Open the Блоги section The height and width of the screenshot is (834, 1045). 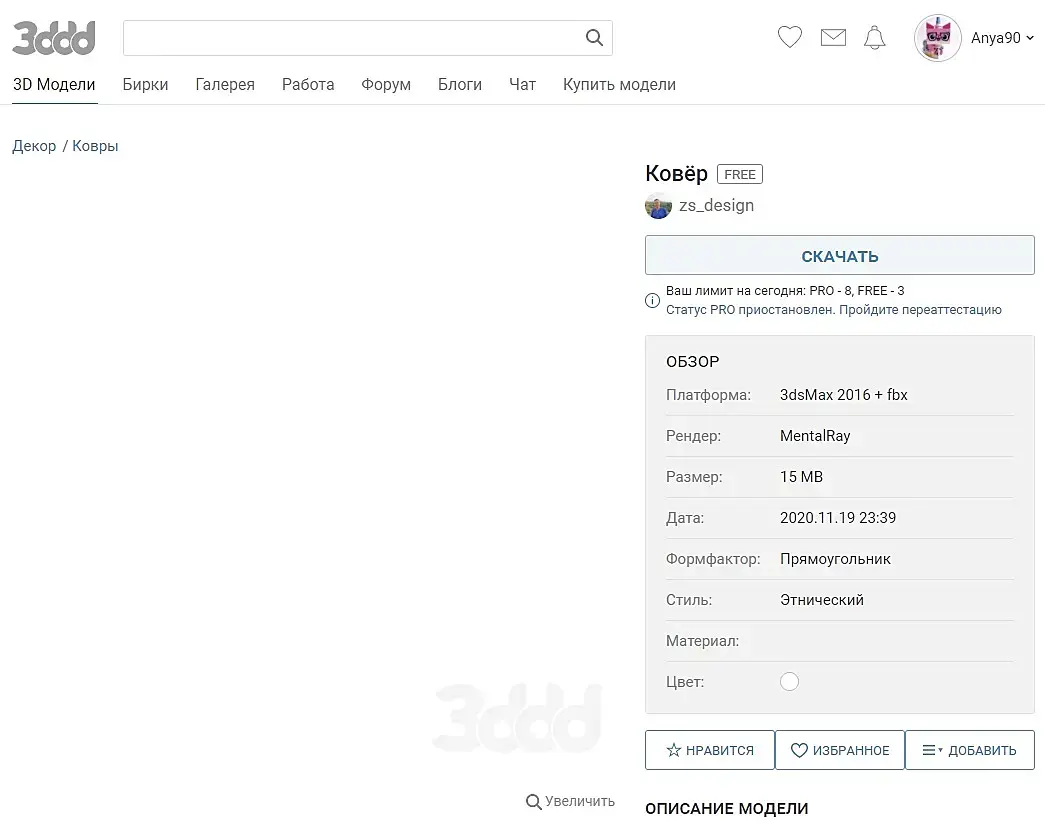click(460, 85)
